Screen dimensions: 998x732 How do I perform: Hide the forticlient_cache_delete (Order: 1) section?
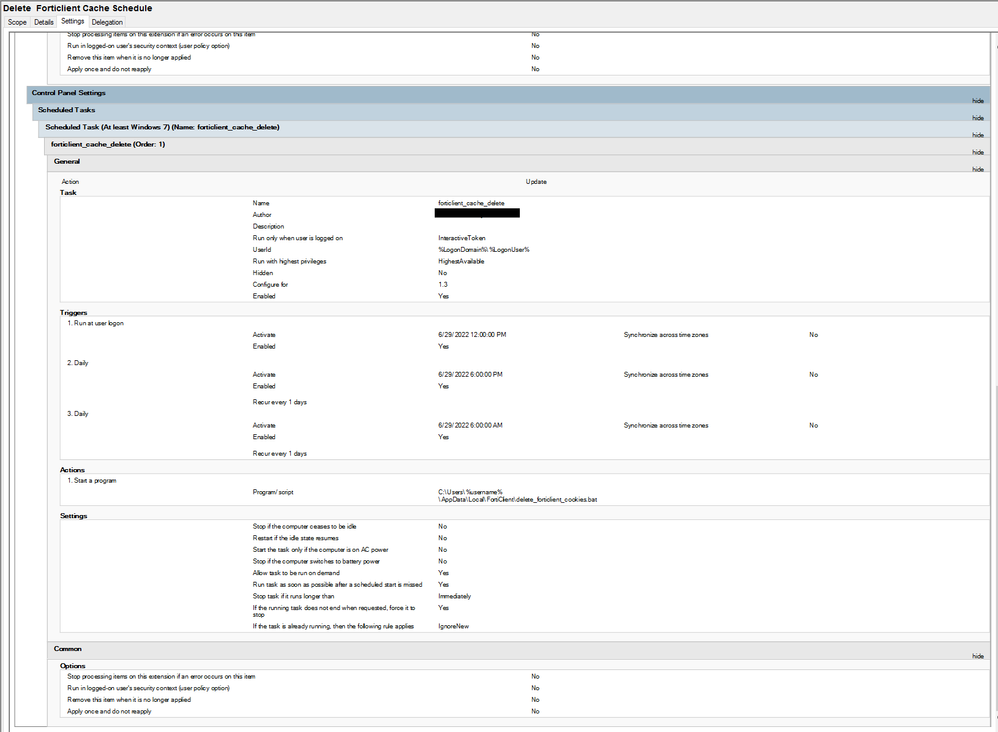(978, 152)
